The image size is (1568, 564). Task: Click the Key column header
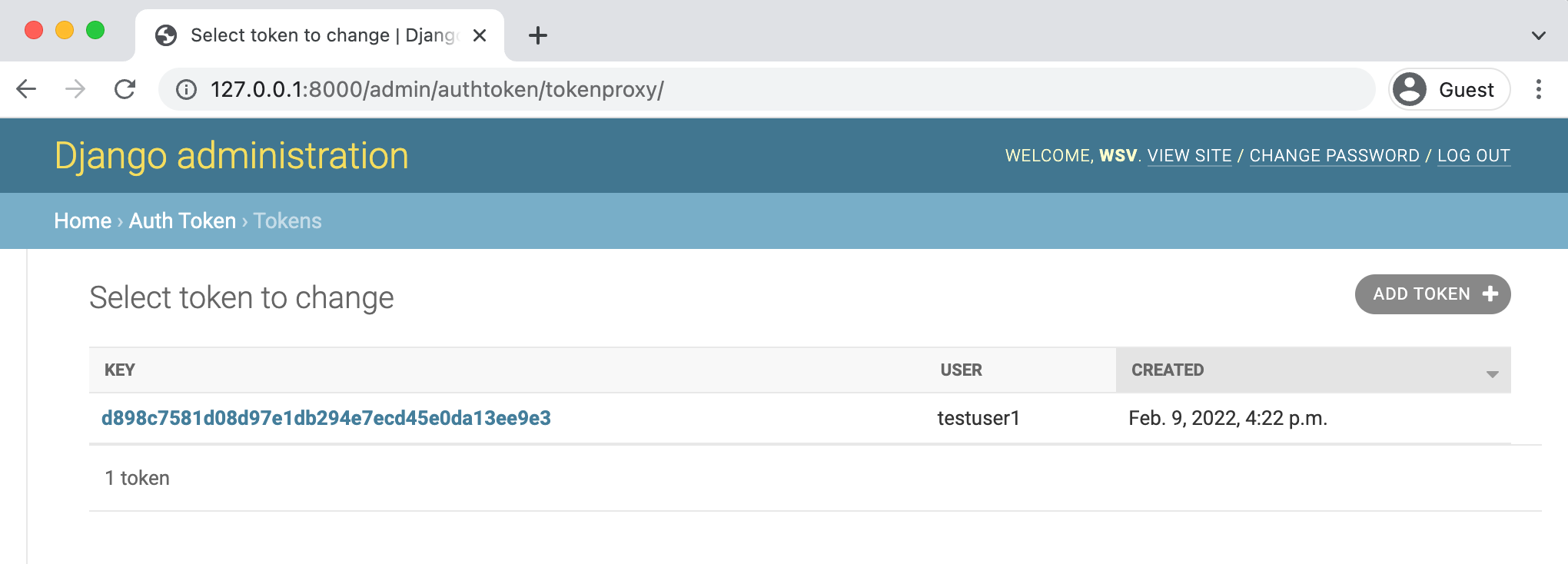pos(120,370)
